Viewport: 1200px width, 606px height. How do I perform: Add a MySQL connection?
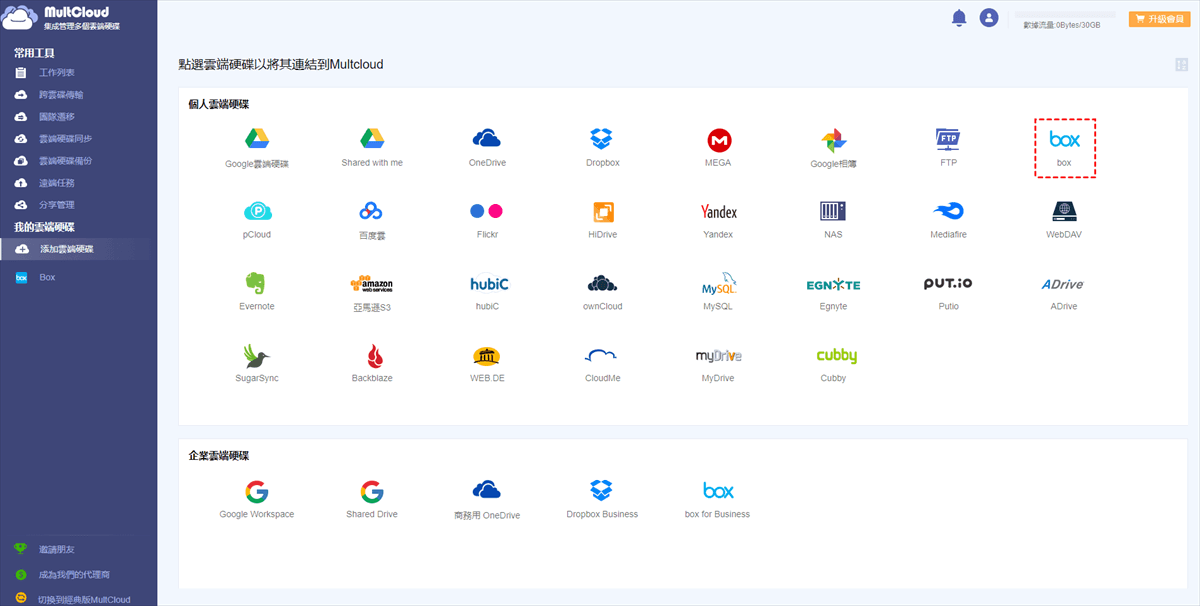coord(718,284)
